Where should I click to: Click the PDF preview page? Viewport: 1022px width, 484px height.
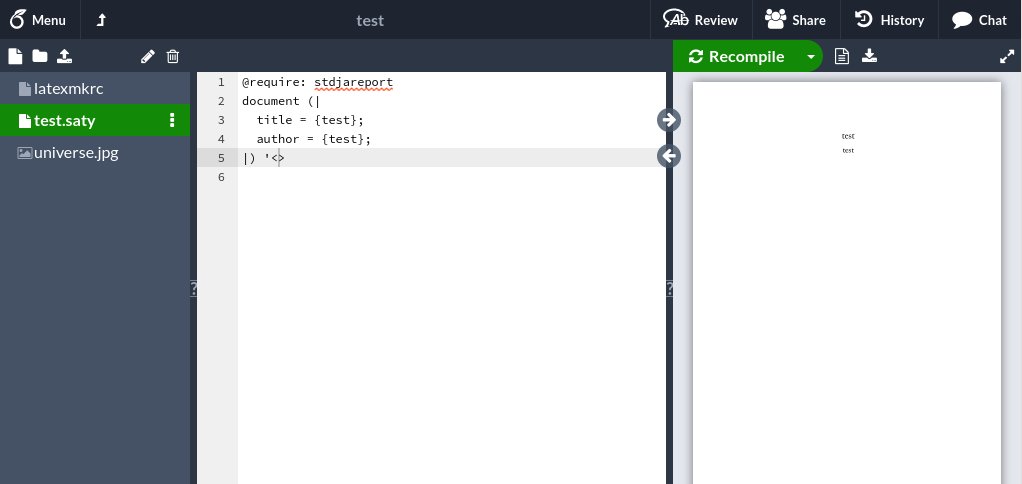[847, 283]
